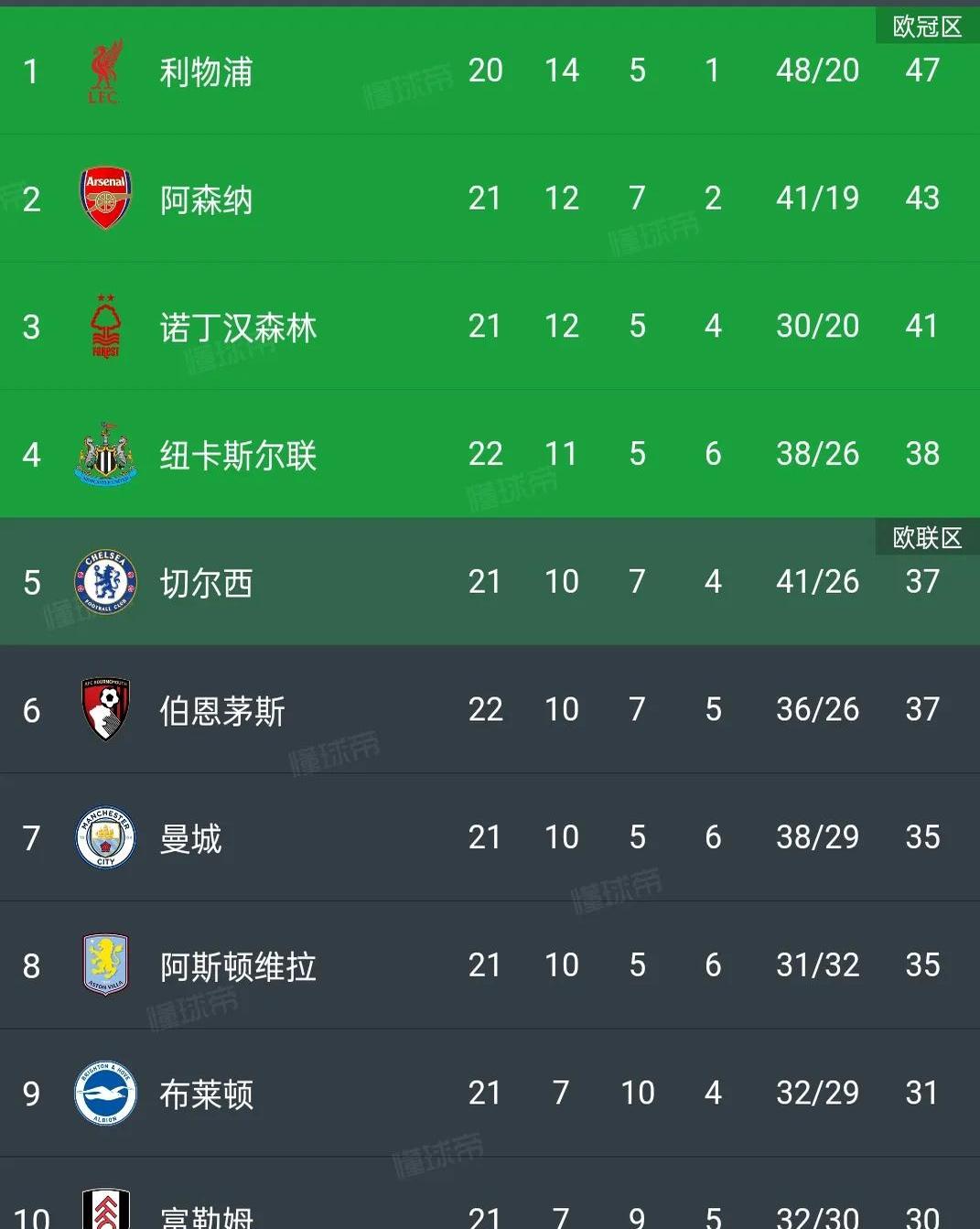Click the Arsenal club badge

105,199
